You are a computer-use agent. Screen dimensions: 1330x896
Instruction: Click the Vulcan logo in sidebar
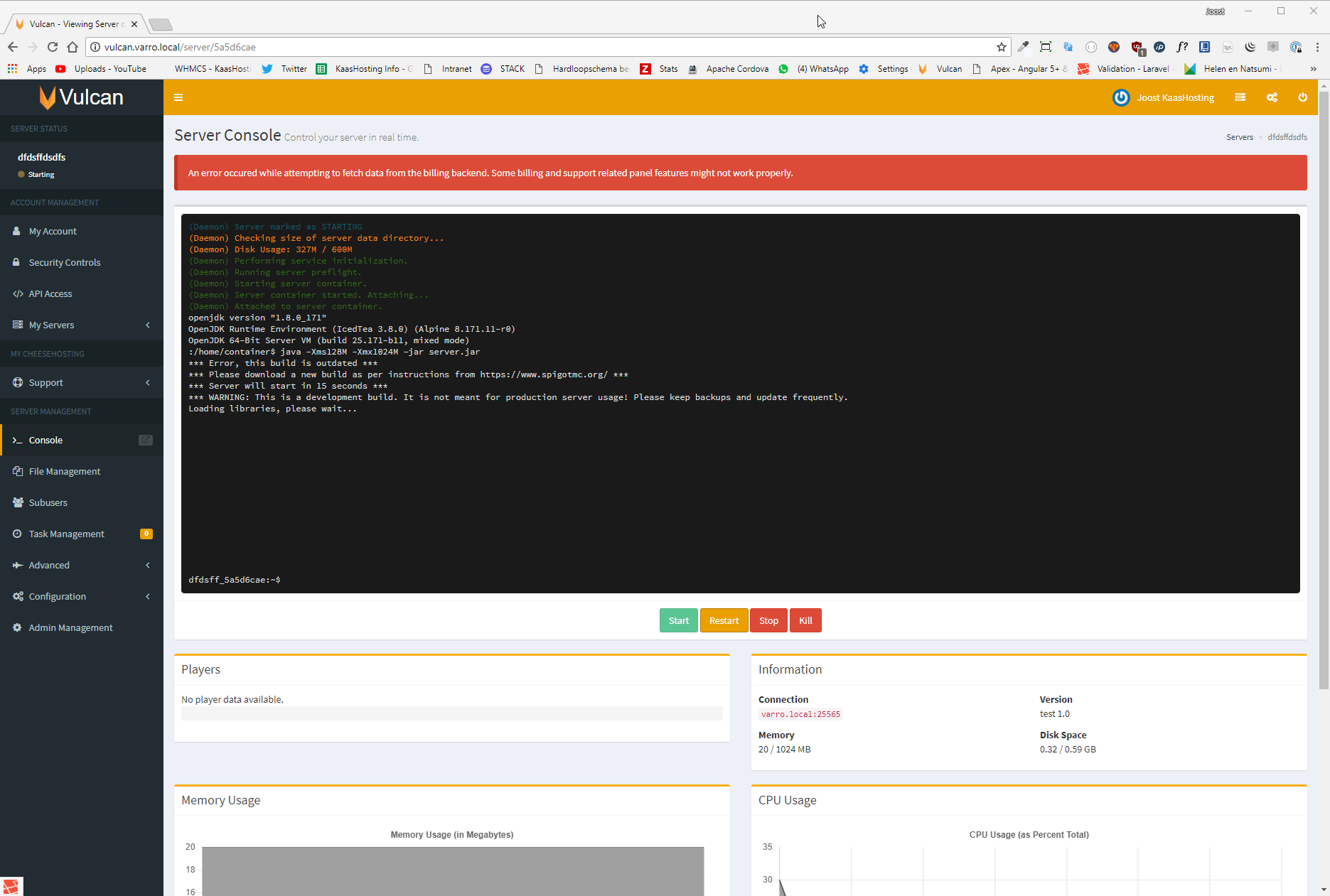pos(82,97)
